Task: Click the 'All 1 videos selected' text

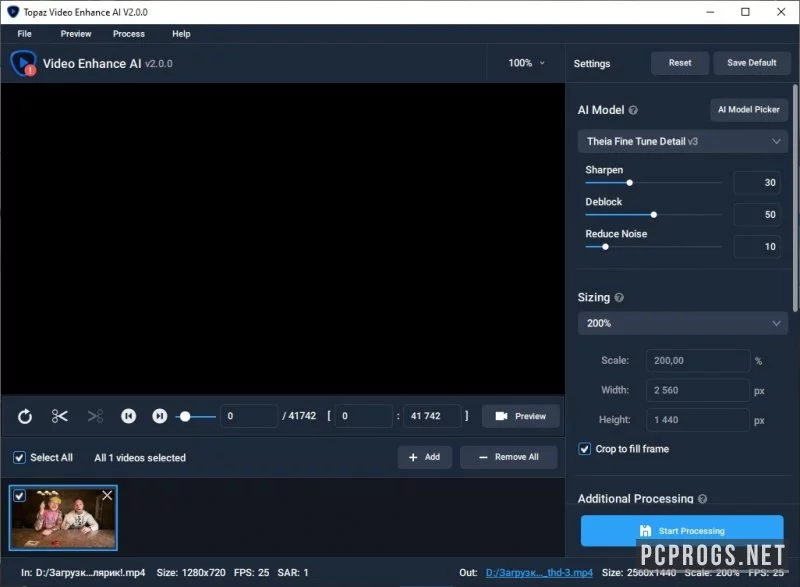Action: pyautogui.click(x=140, y=457)
